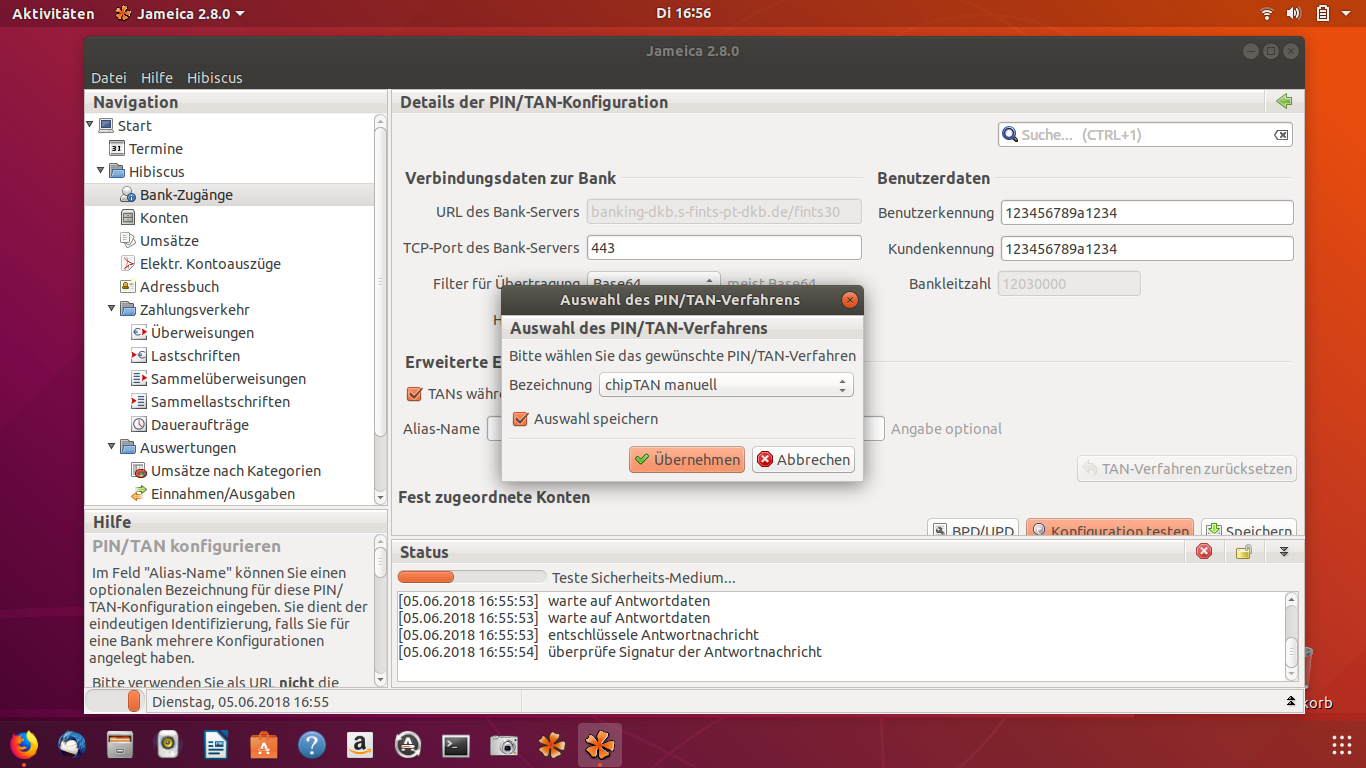Collapse the Hibiscus tree node
This screenshot has height=768, width=1366.
(100, 170)
